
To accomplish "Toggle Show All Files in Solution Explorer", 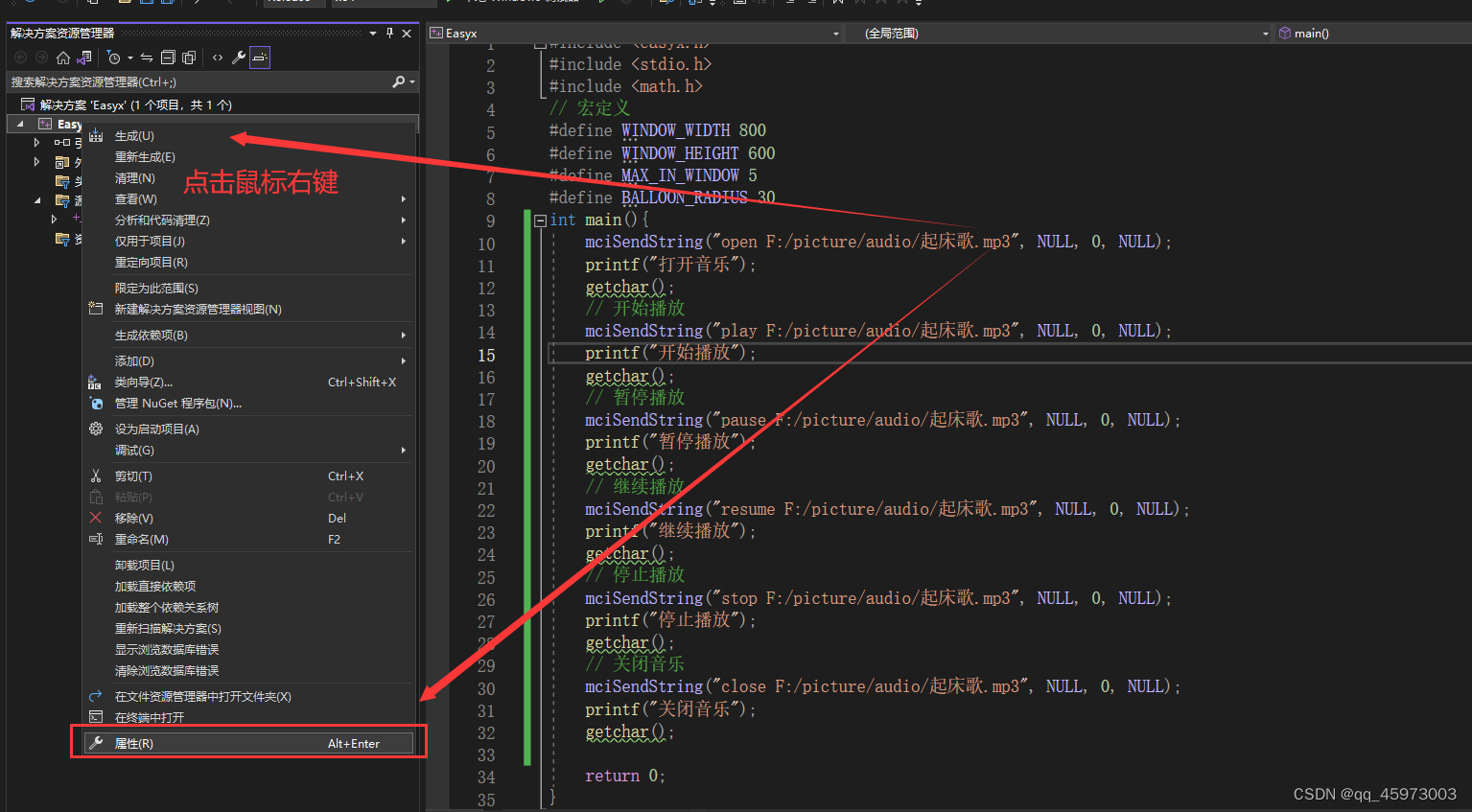I will pos(189,58).
